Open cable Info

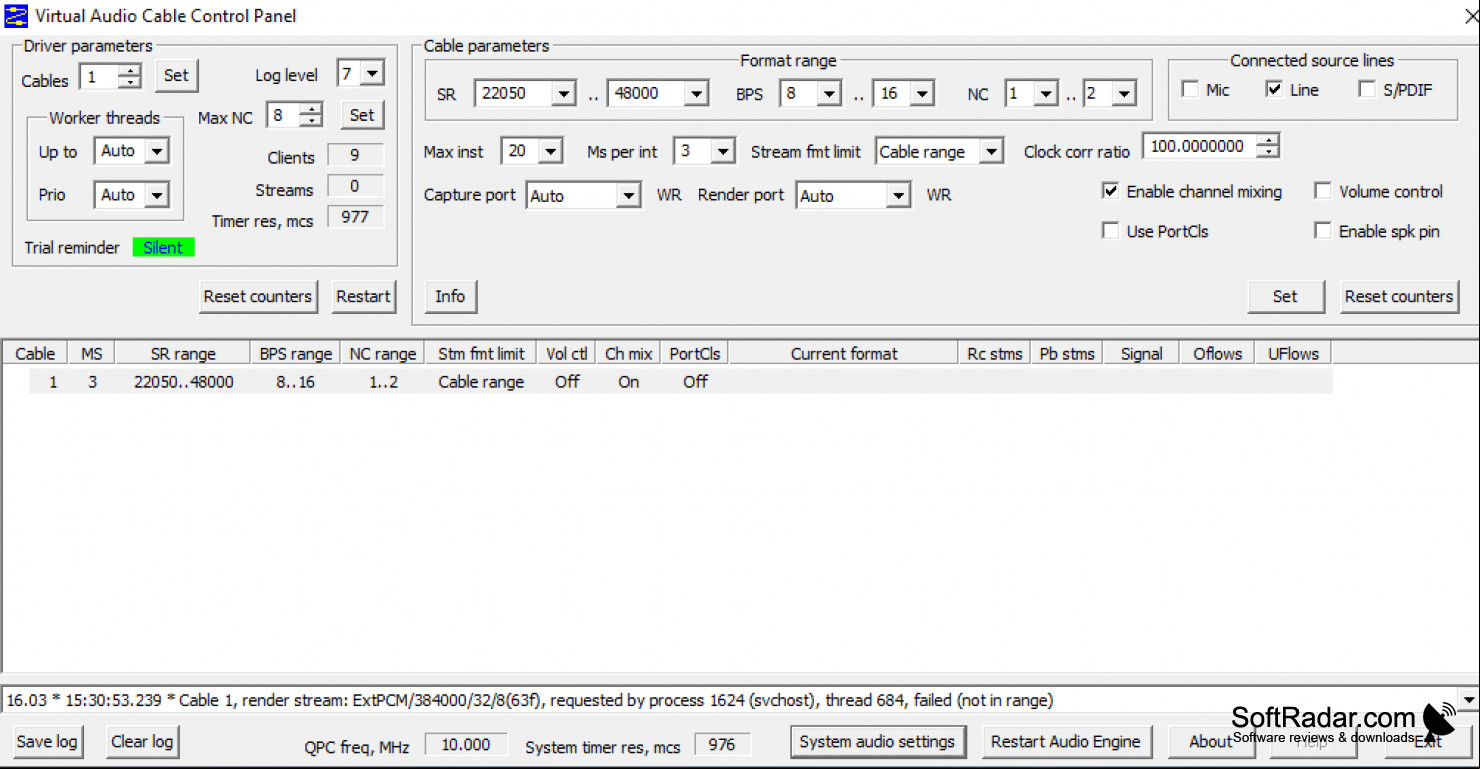(450, 296)
